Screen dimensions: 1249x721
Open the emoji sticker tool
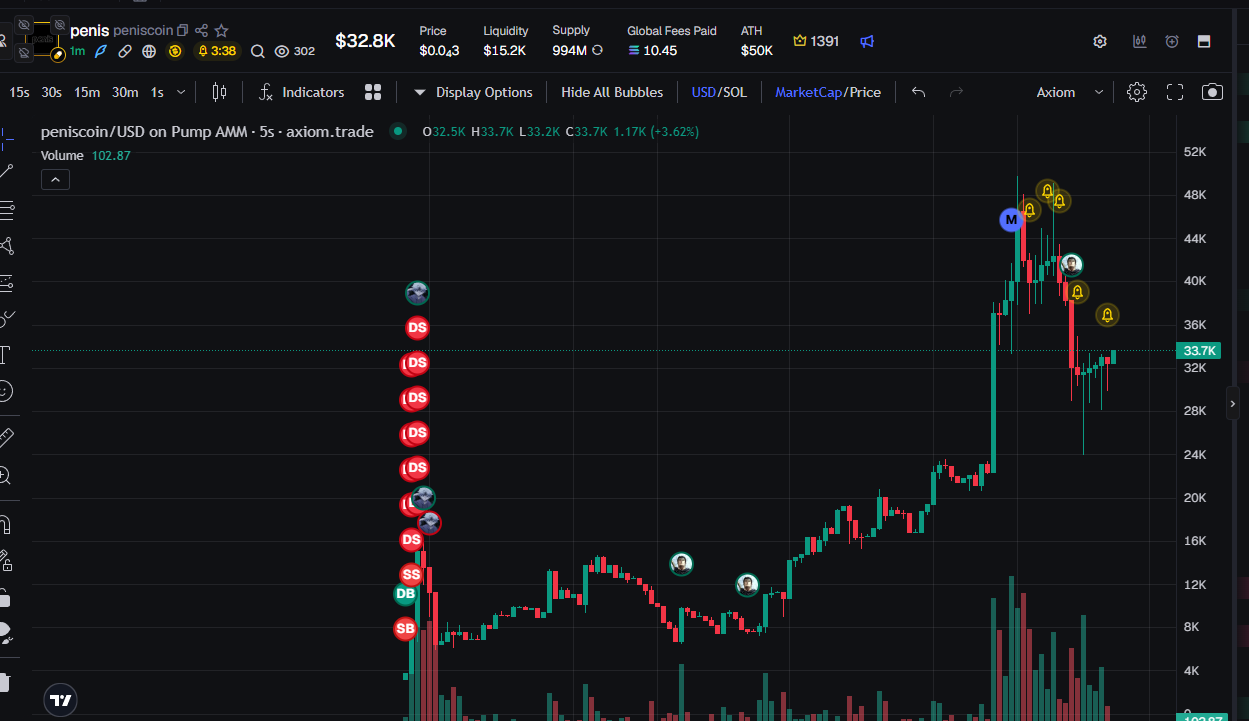tap(5, 390)
